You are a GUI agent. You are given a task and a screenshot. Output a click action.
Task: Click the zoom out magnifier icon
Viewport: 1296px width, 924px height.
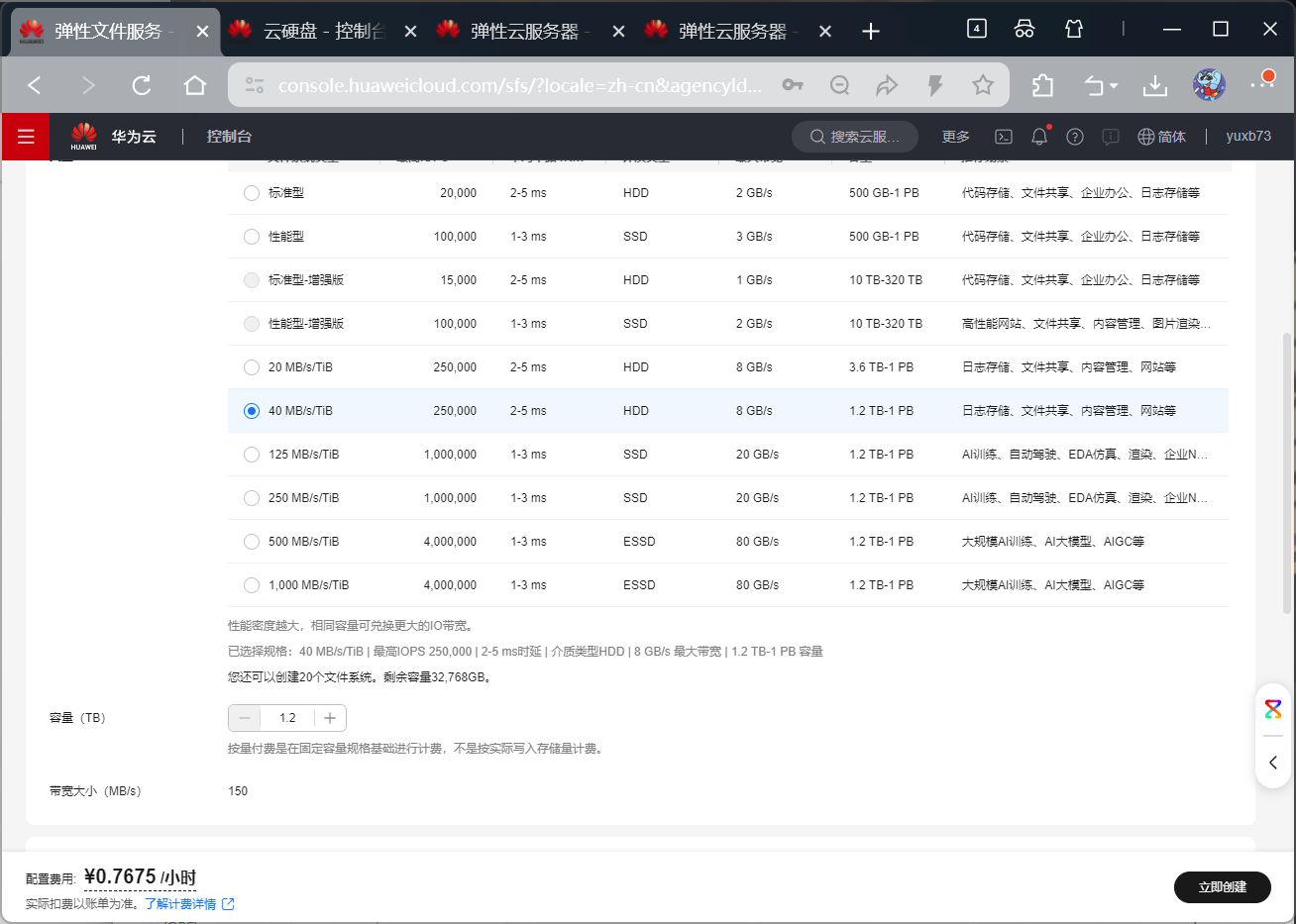coord(840,85)
